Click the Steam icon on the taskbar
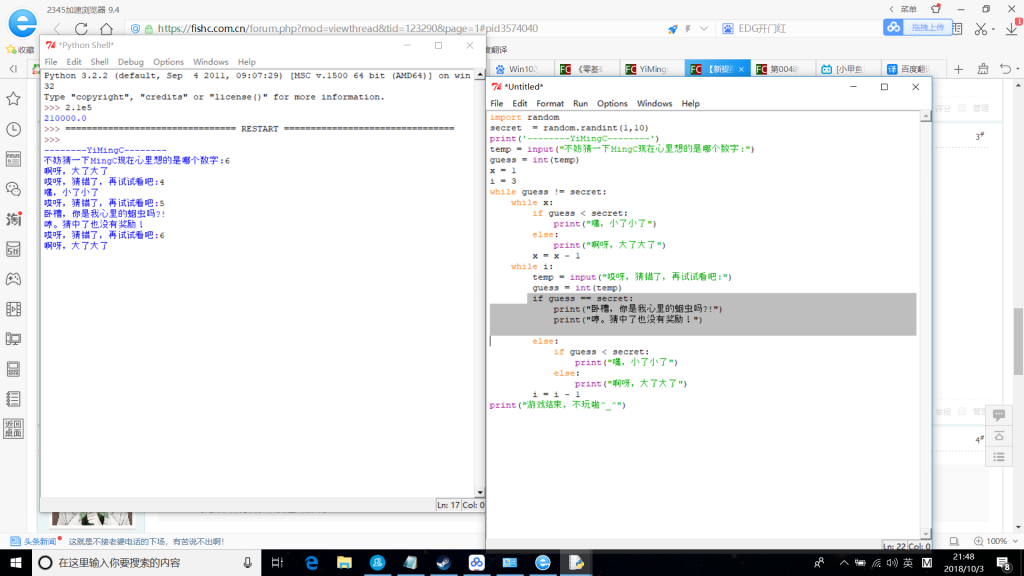 (443, 562)
